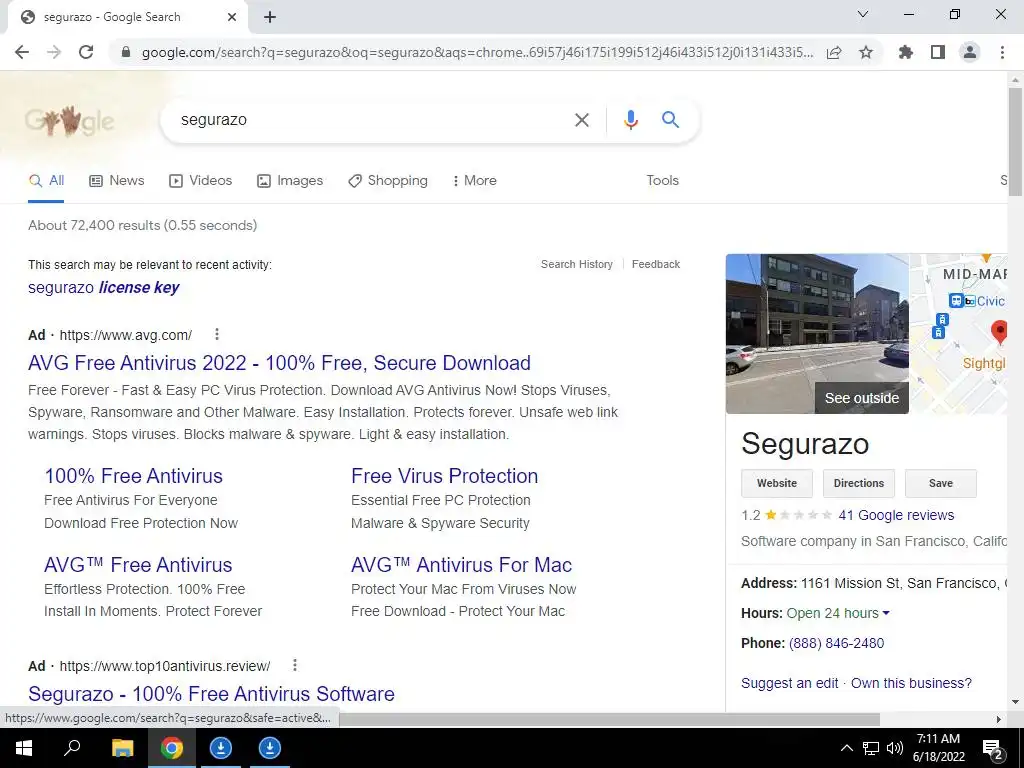Start a search by voice
The width and height of the screenshot is (1024, 768).
(630, 120)
